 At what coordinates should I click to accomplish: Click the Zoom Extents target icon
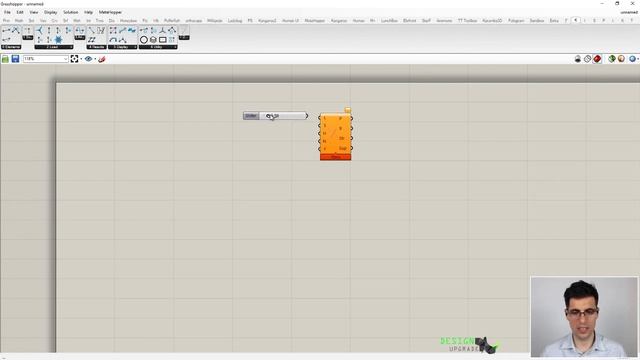(x=74, y=59)
